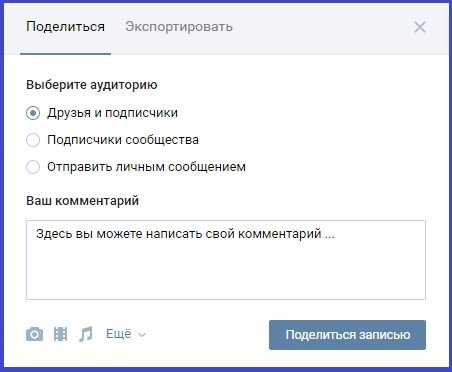Open the Экспортировать tab
Screen dimensions: 452x372
tap(179, 27)
